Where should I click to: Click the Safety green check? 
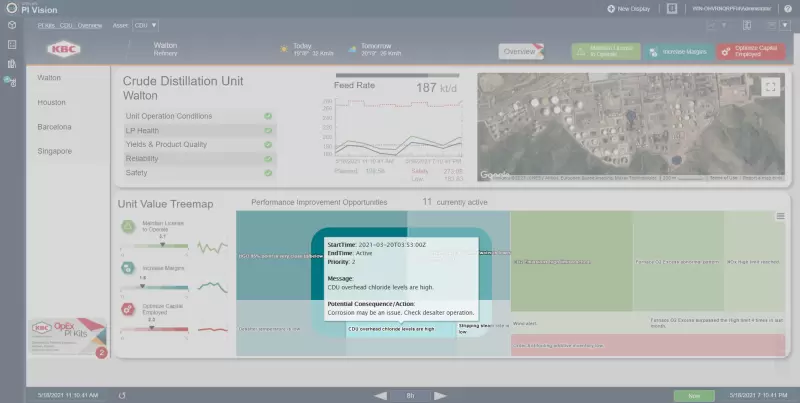pyautogui.click(x=268, y=173)
